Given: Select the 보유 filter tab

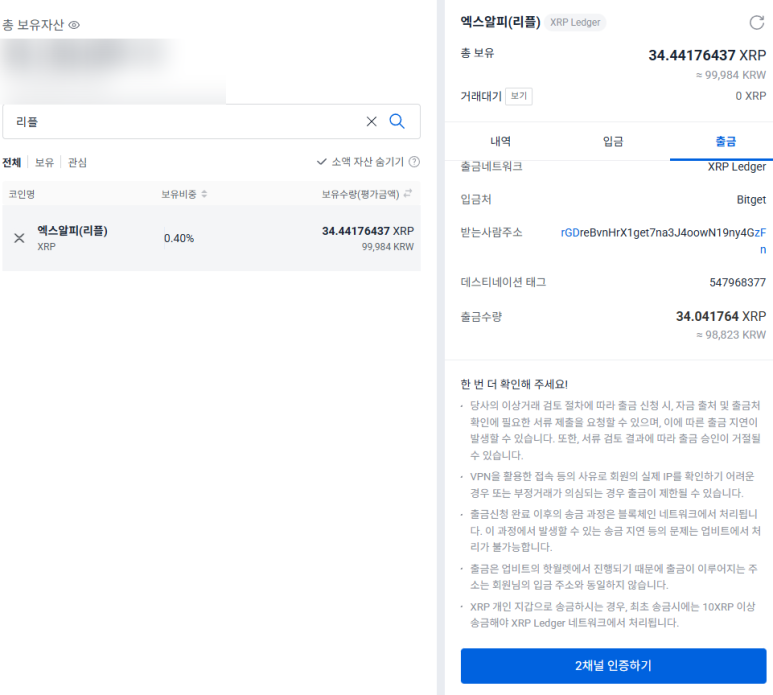Looking at the screenshot, I should pos(44,162).
